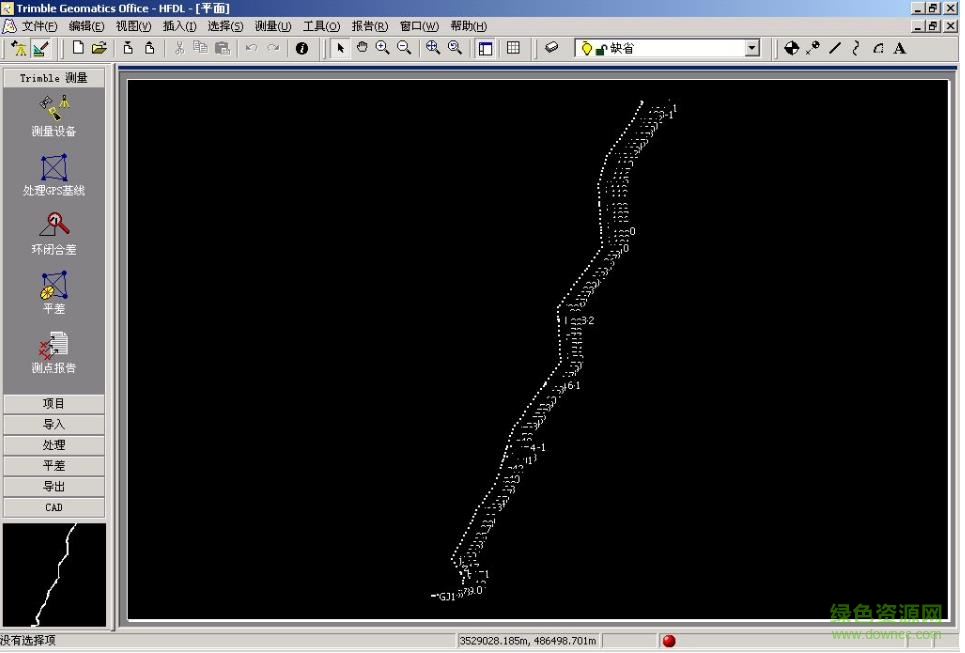This screenshot has width=965, height=653.
Task: Click the overview map thumbnail
Action: tap(54, 575)
